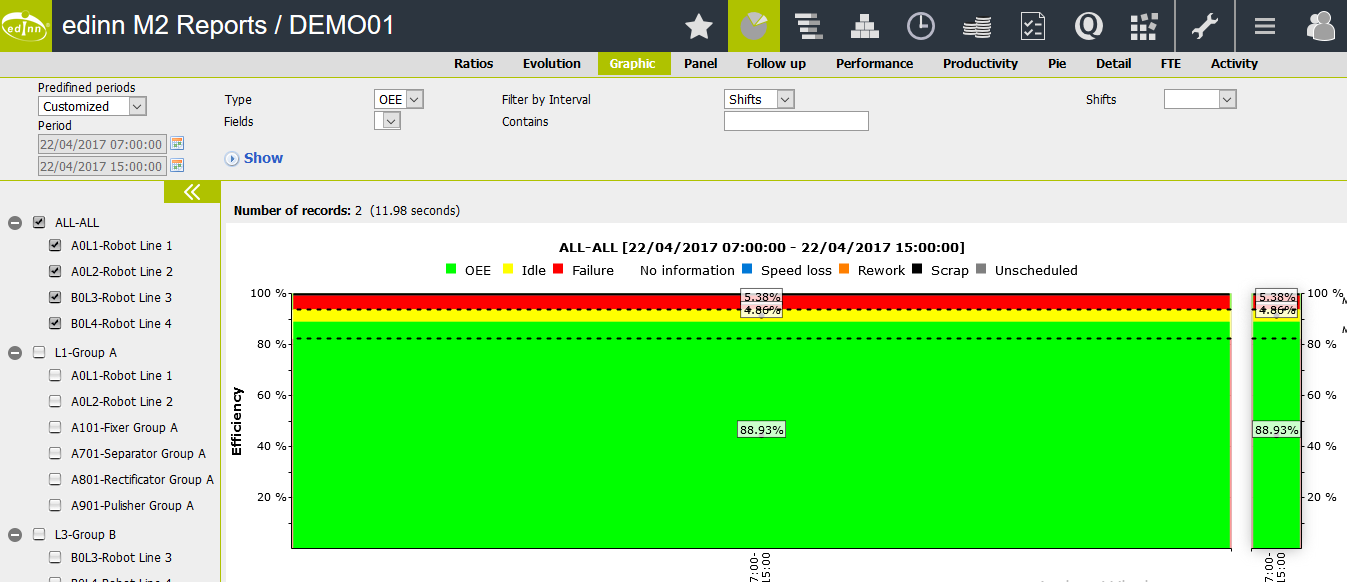Click the black Scrap legend swatch

click(x=917, y=270)
